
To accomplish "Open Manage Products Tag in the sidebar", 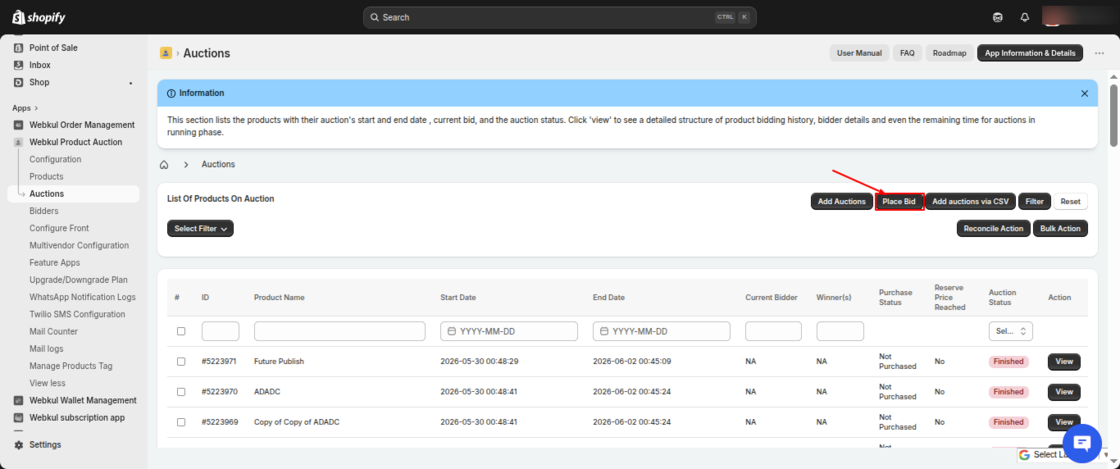I will click(x=71, y=366).
